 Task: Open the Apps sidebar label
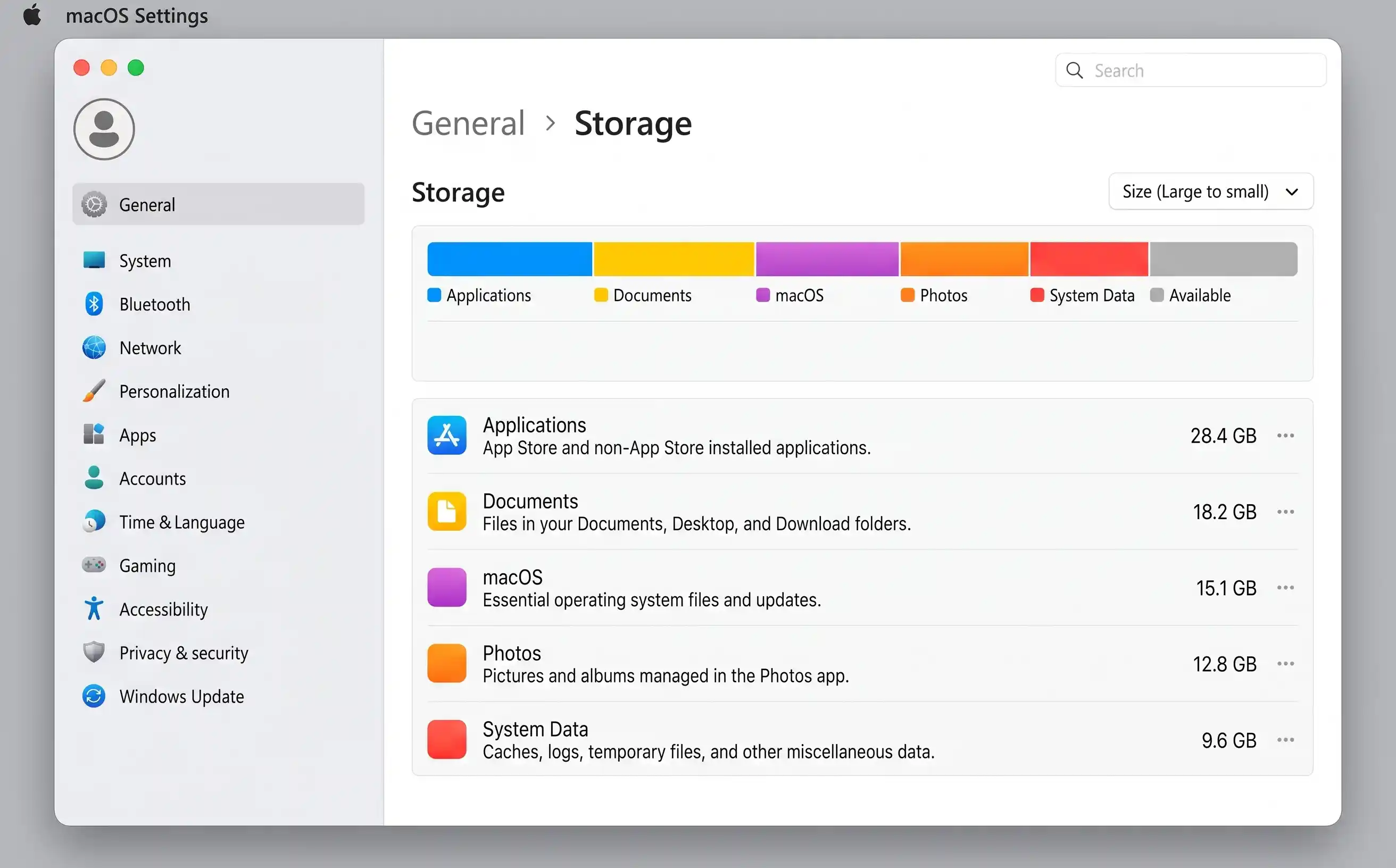pyautogui.click(x=138, y=436)
